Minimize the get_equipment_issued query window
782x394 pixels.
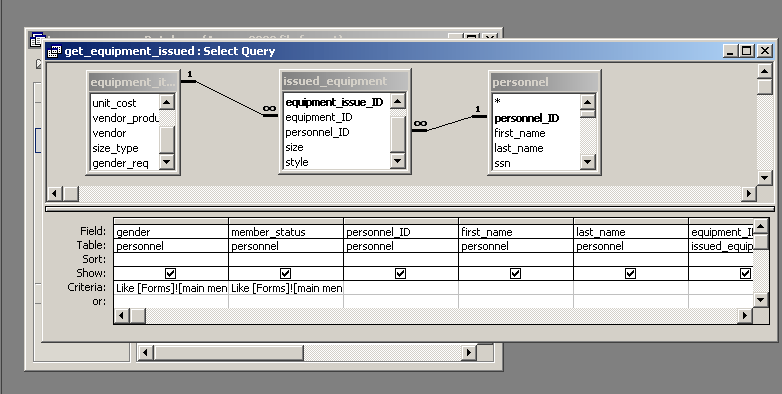click(x=731, y=51)
